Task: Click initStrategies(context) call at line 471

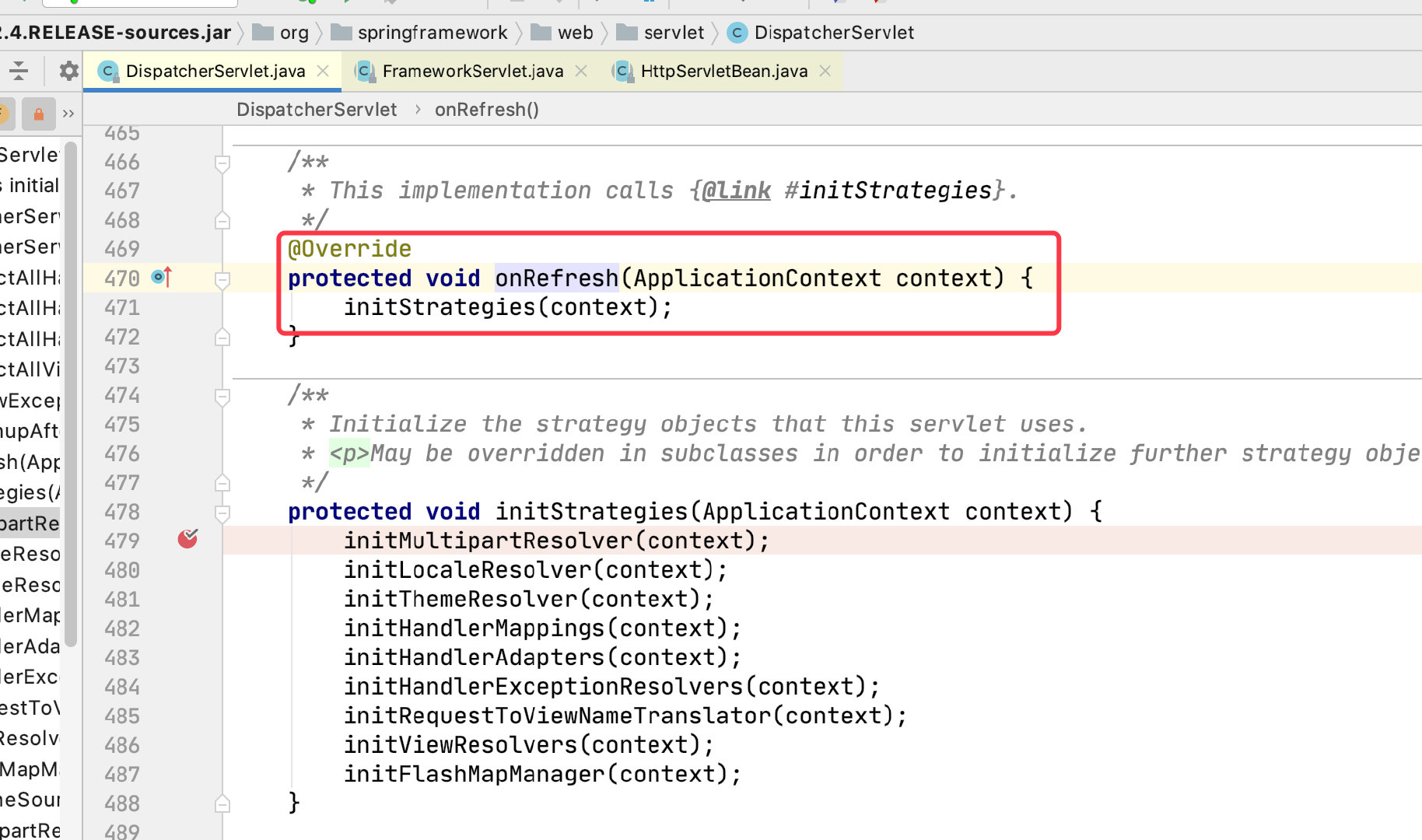Action: [x=508, y=307]
